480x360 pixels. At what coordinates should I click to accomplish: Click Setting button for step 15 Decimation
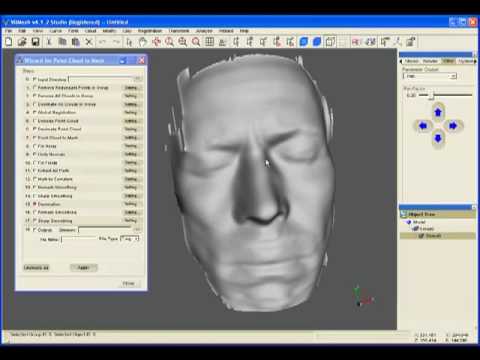click(131, 204)
